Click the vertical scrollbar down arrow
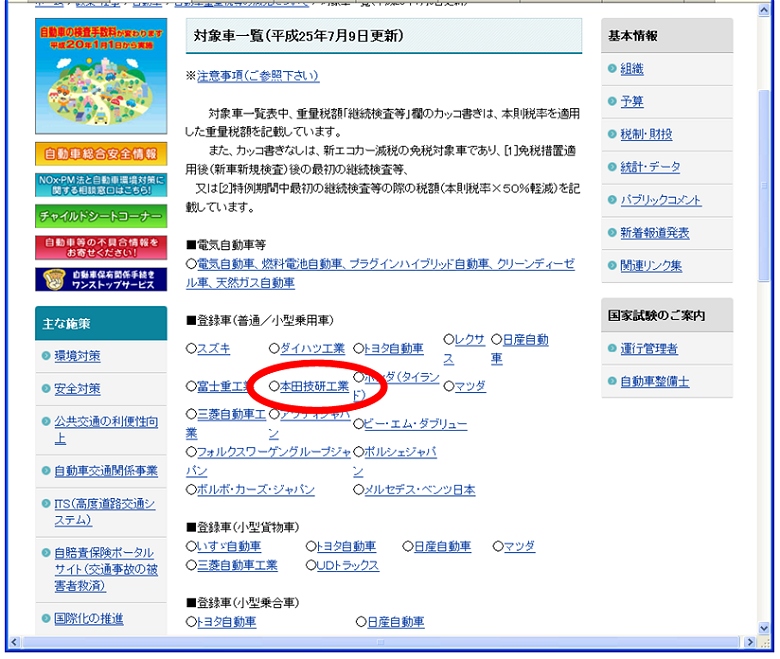The width and height of the screenshot is (780, 659). tap(765, 627)
